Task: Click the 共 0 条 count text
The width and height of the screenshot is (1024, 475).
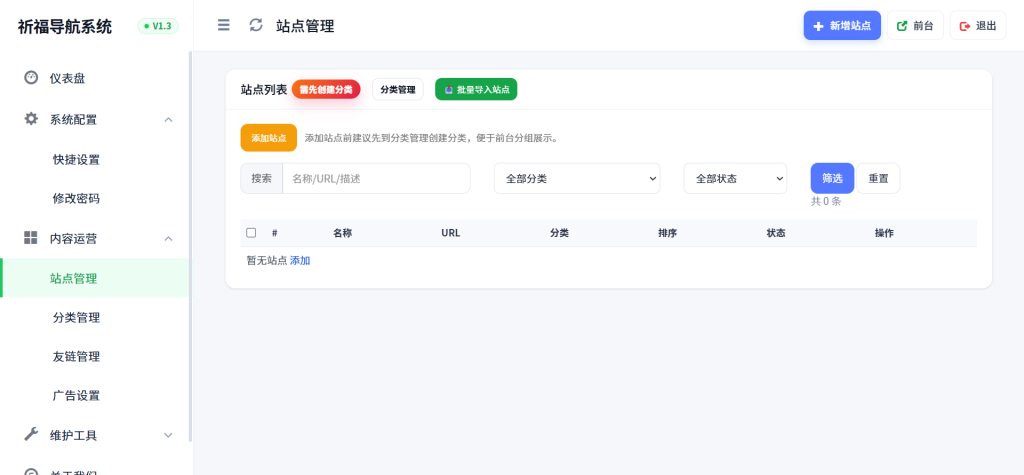Action: 826,201
